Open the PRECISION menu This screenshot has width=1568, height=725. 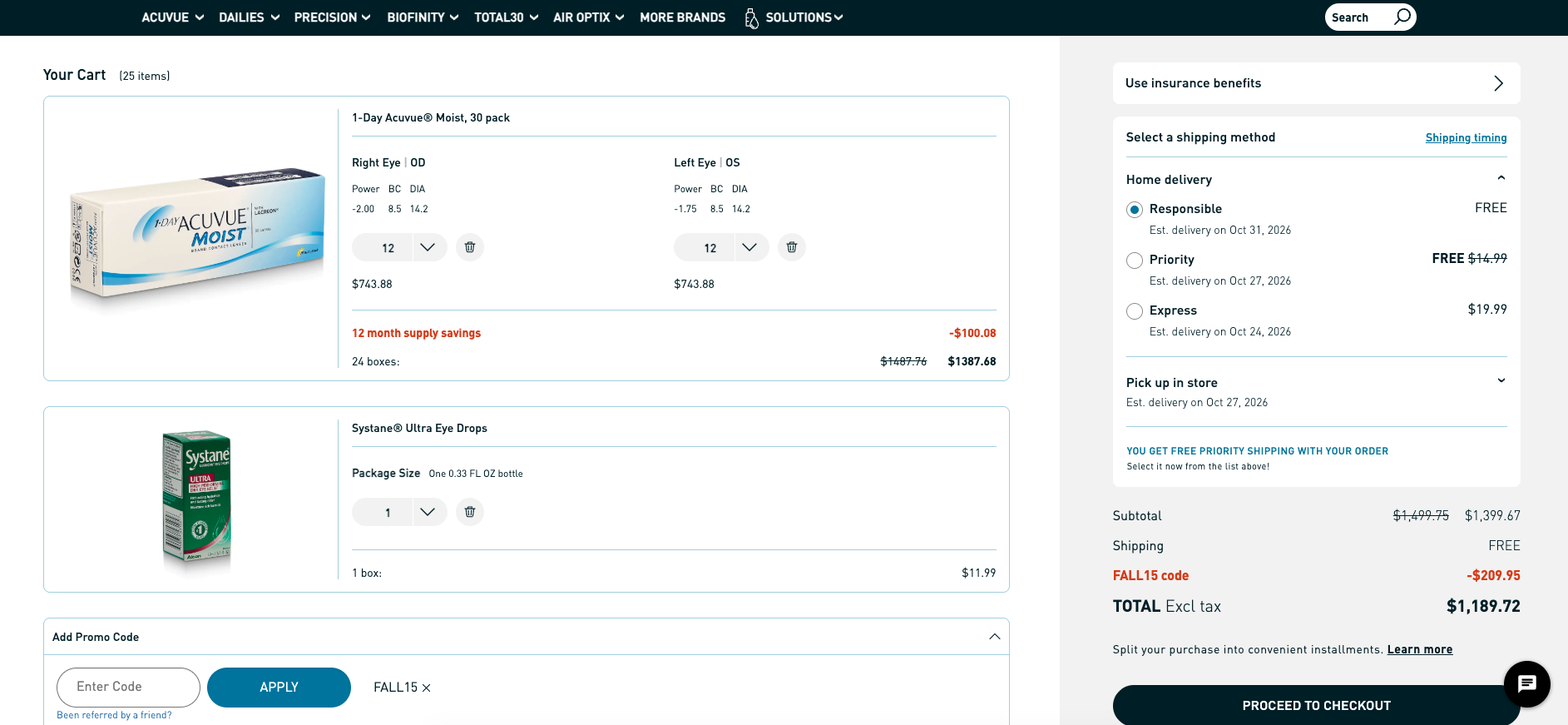pos(332,17)
